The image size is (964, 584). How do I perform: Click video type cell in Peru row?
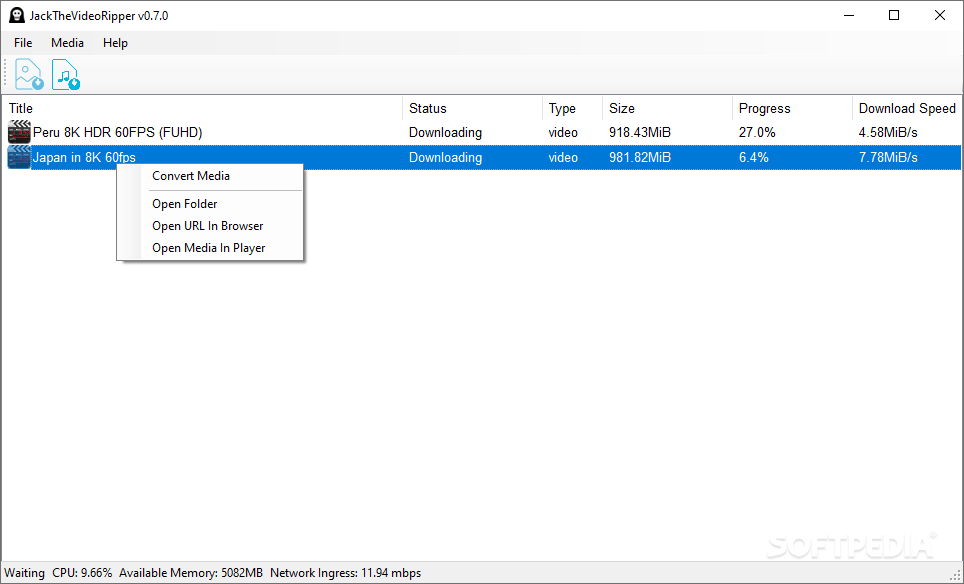click(x=563, y=133)
